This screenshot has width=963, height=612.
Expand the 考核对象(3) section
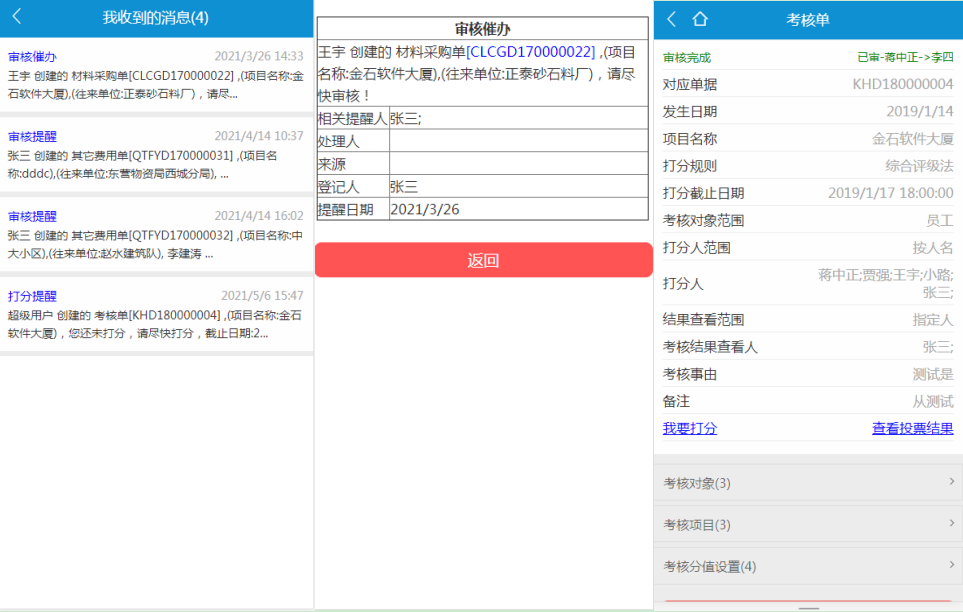[x=808, y=483]
